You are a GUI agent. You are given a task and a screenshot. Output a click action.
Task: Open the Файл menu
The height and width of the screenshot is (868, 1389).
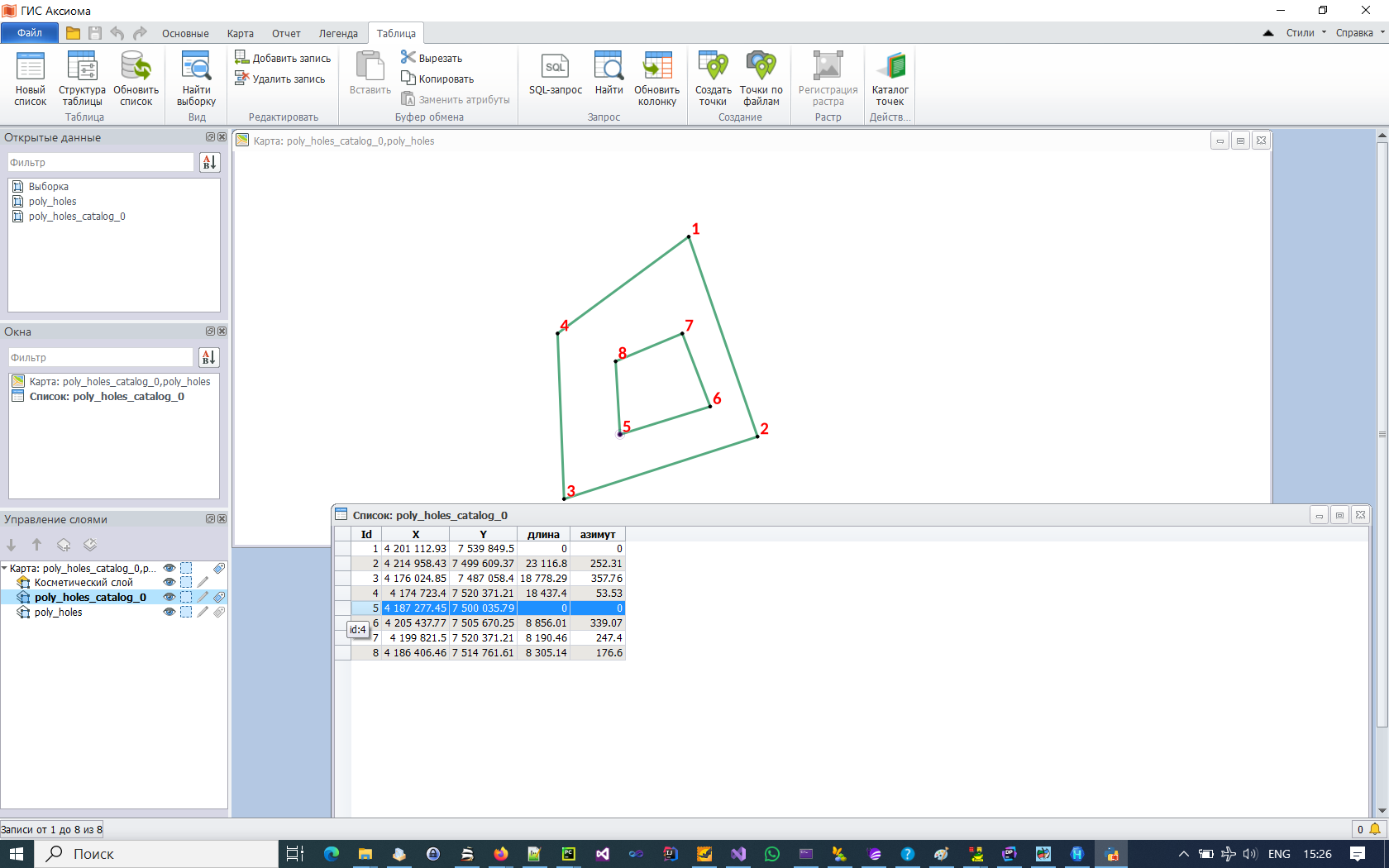click(30, 33)
